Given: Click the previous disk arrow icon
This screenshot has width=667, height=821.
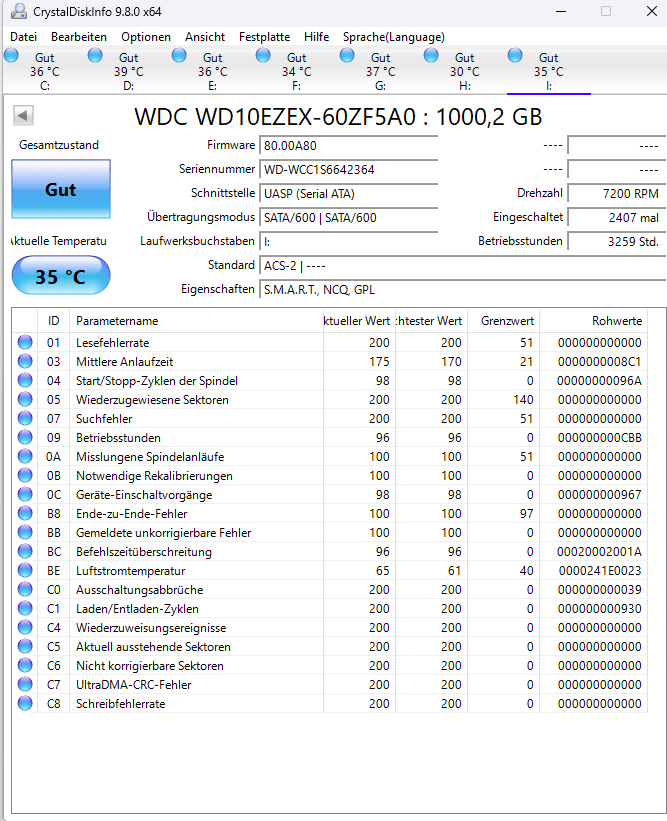Looking at the screenshot, I should [24, 116].
